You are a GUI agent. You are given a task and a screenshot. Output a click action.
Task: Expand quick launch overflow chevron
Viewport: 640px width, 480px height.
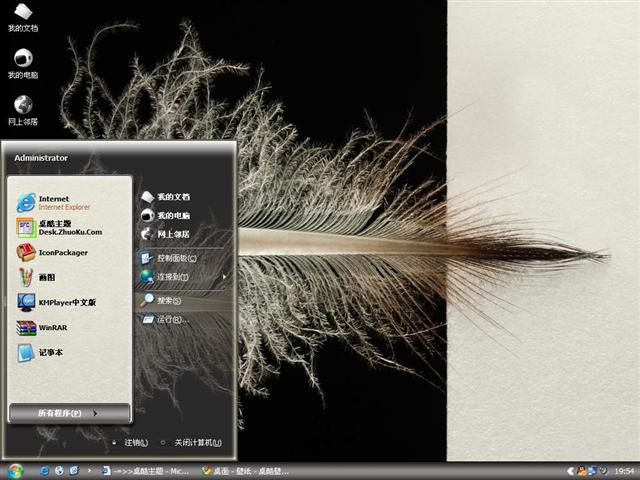click(89, 471)
